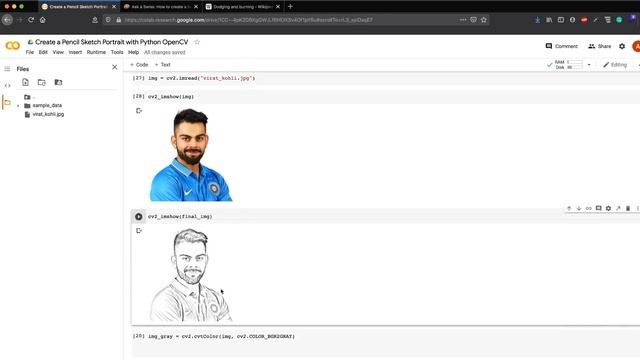Expand the sample_data folder arrow
The height and width of the screenshot is (360, 640).
[18, 106]
